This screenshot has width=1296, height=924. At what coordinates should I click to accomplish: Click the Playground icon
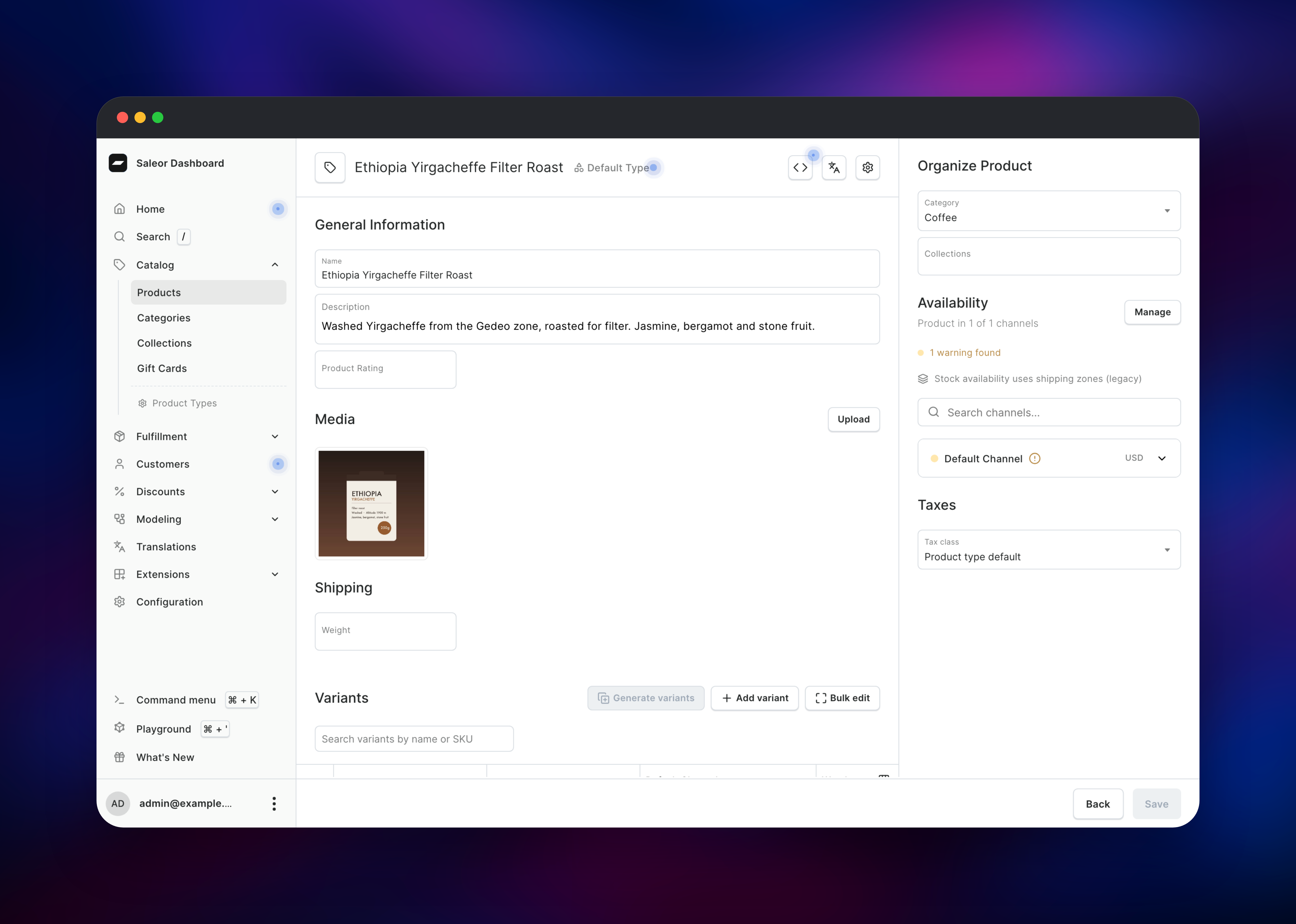point(119,728)
